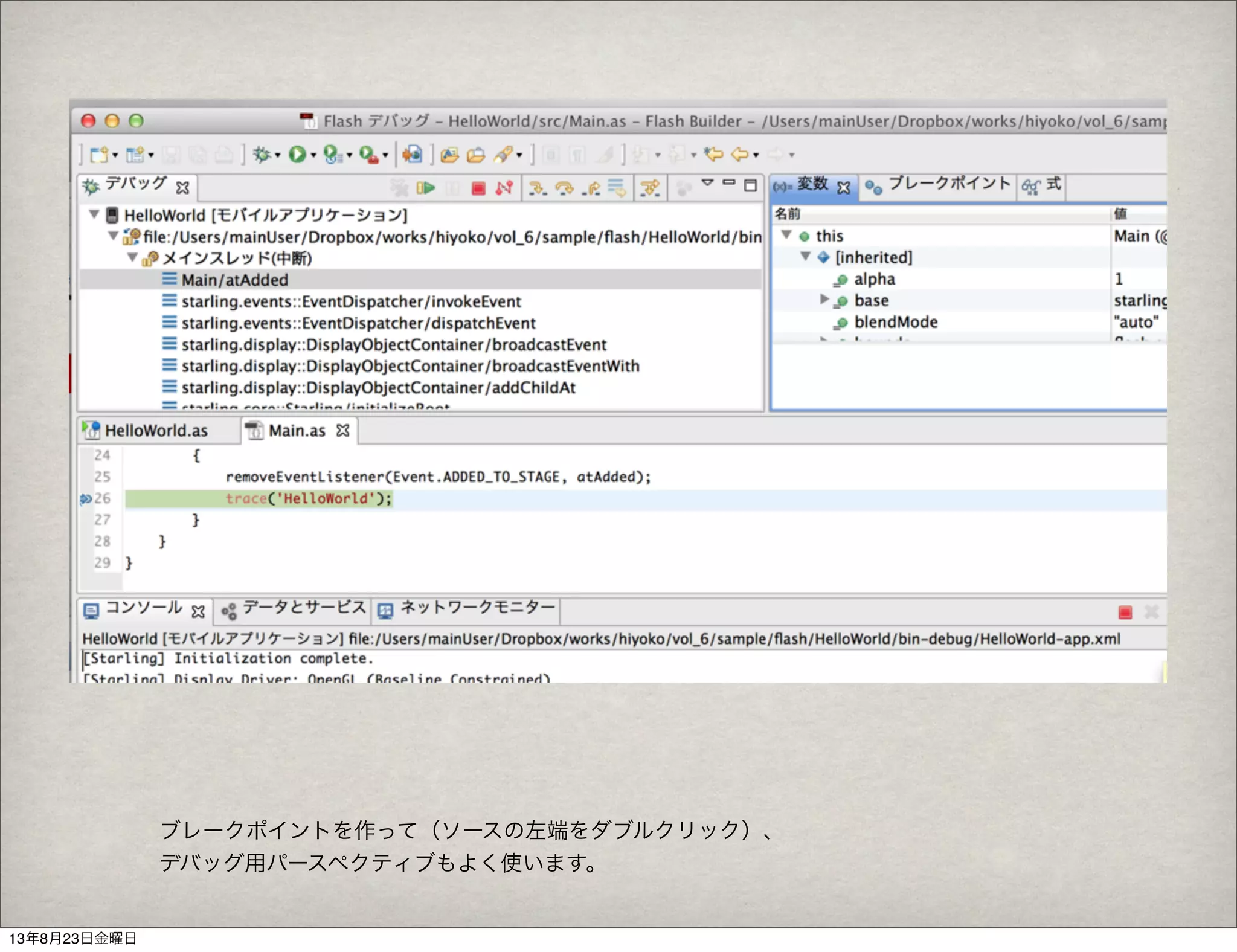This screenshot has width=1237, height=952.
Task: Terminate console process with red square
Action: (1125, 613)
